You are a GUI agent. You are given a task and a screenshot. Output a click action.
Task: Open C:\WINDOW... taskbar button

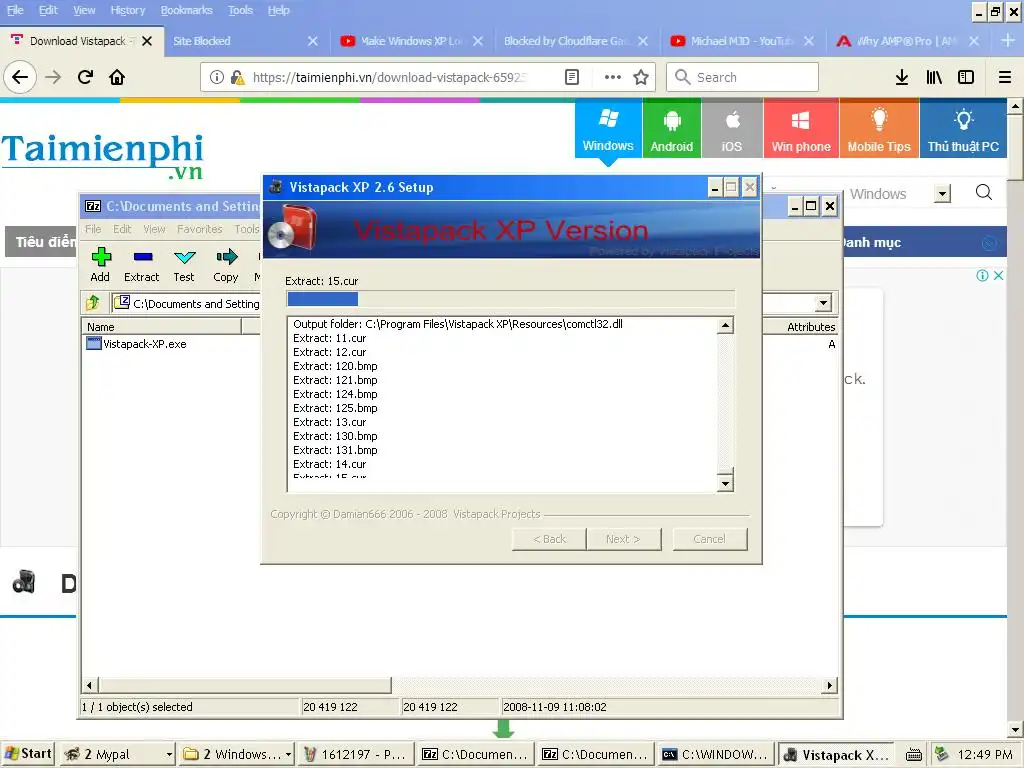[x=716, y=754]
